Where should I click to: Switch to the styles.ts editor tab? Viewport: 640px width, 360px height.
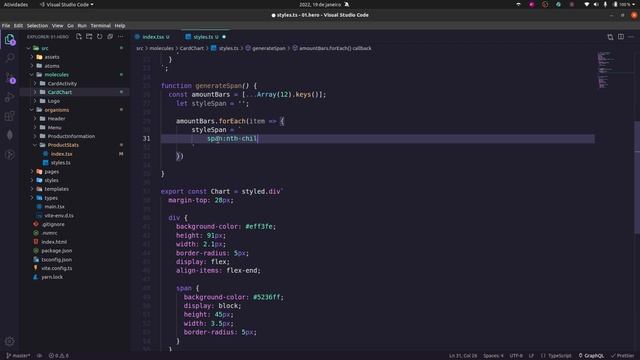click(205, 37)
